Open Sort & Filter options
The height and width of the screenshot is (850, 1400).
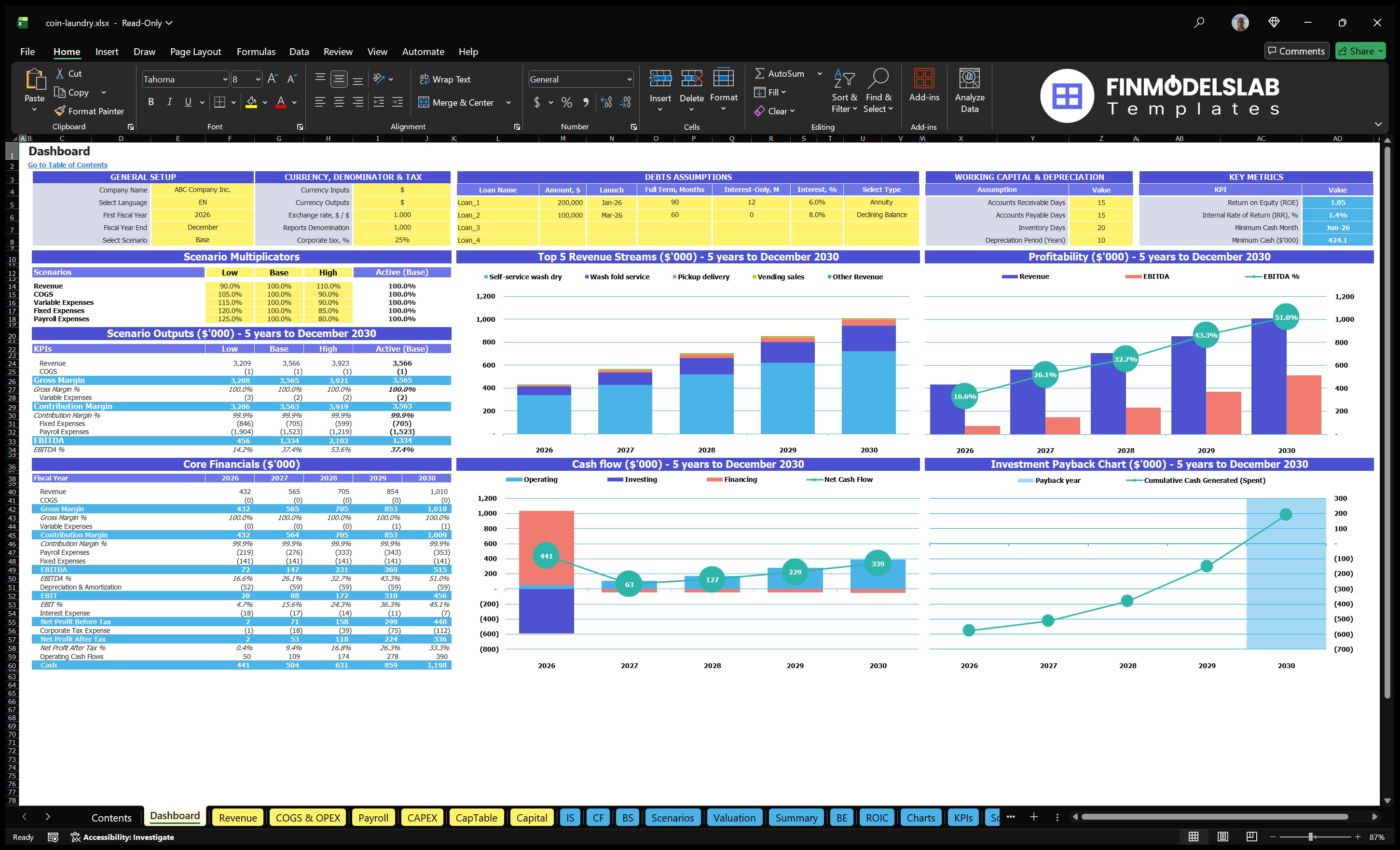point(844,91)
